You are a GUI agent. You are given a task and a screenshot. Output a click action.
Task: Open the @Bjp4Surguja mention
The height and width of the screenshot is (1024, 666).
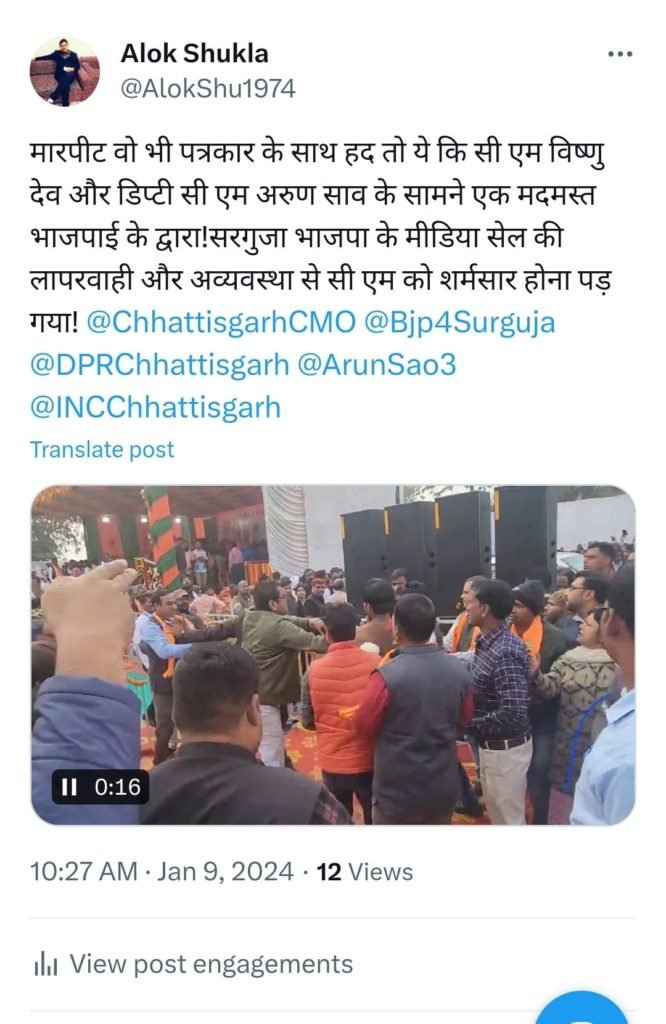pos(459,323)
